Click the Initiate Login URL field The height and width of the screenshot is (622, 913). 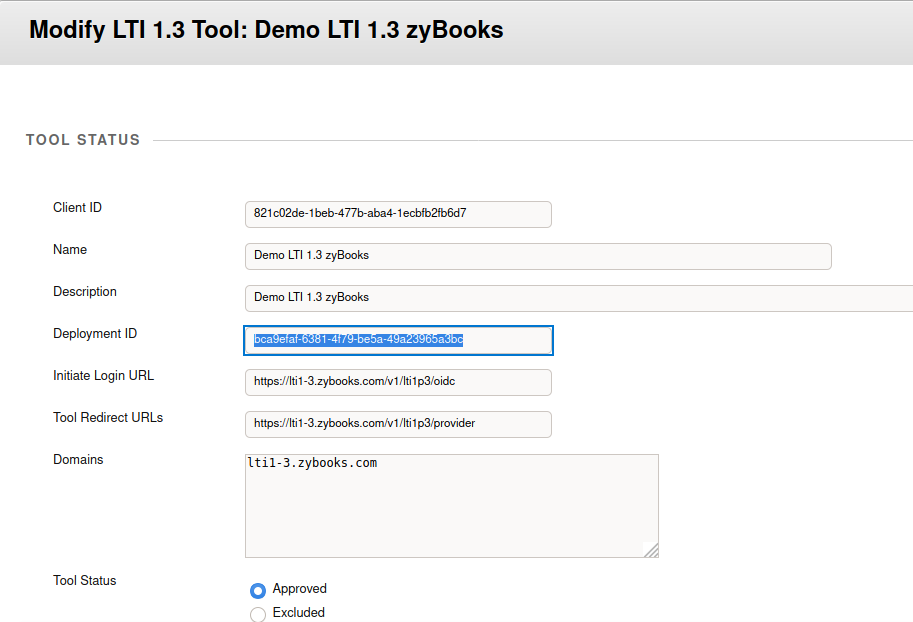pos(398,382)
